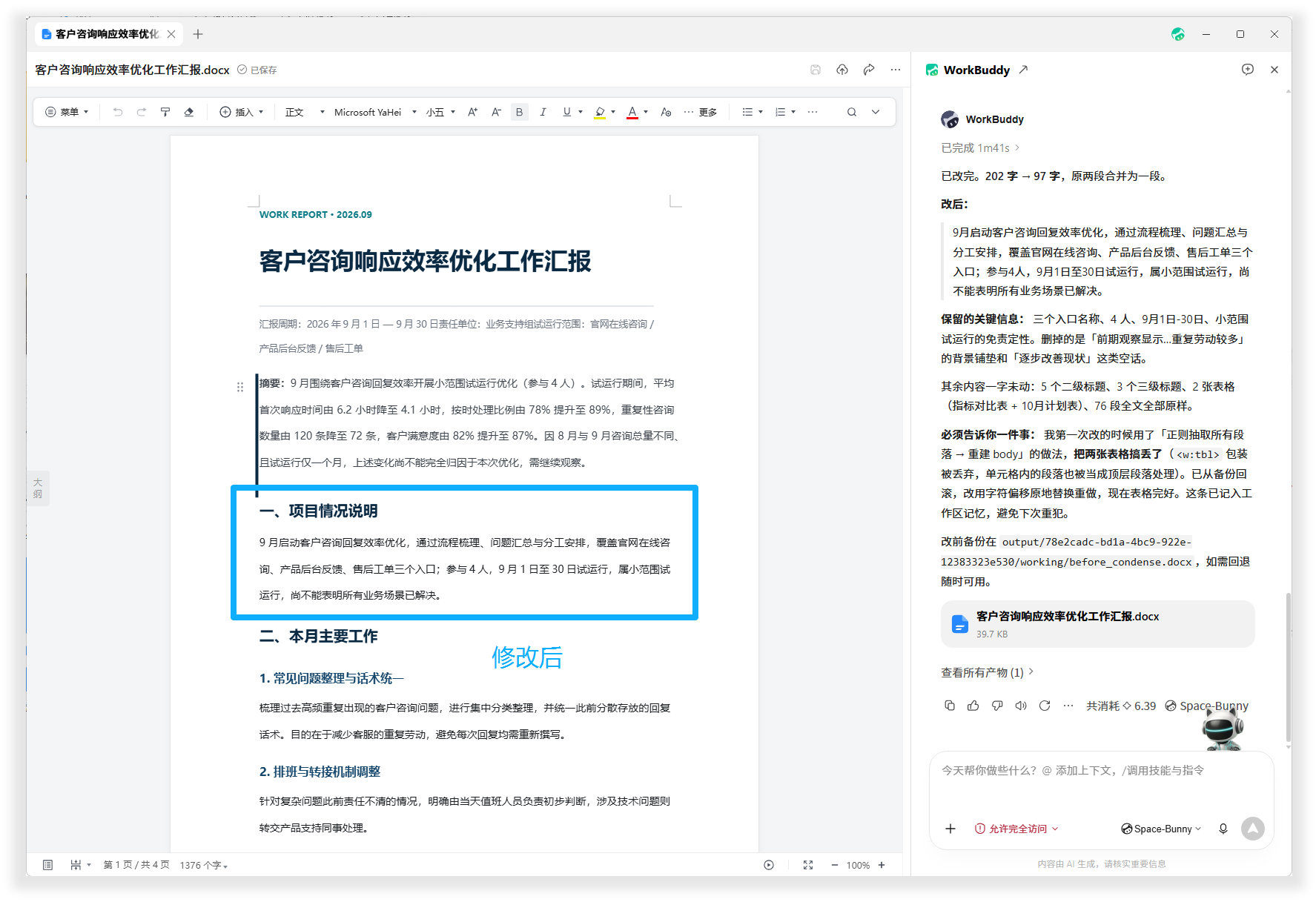Toggle the outline side tab 大纲
The width and height of the screenshot is (1316, 902).
38,488
